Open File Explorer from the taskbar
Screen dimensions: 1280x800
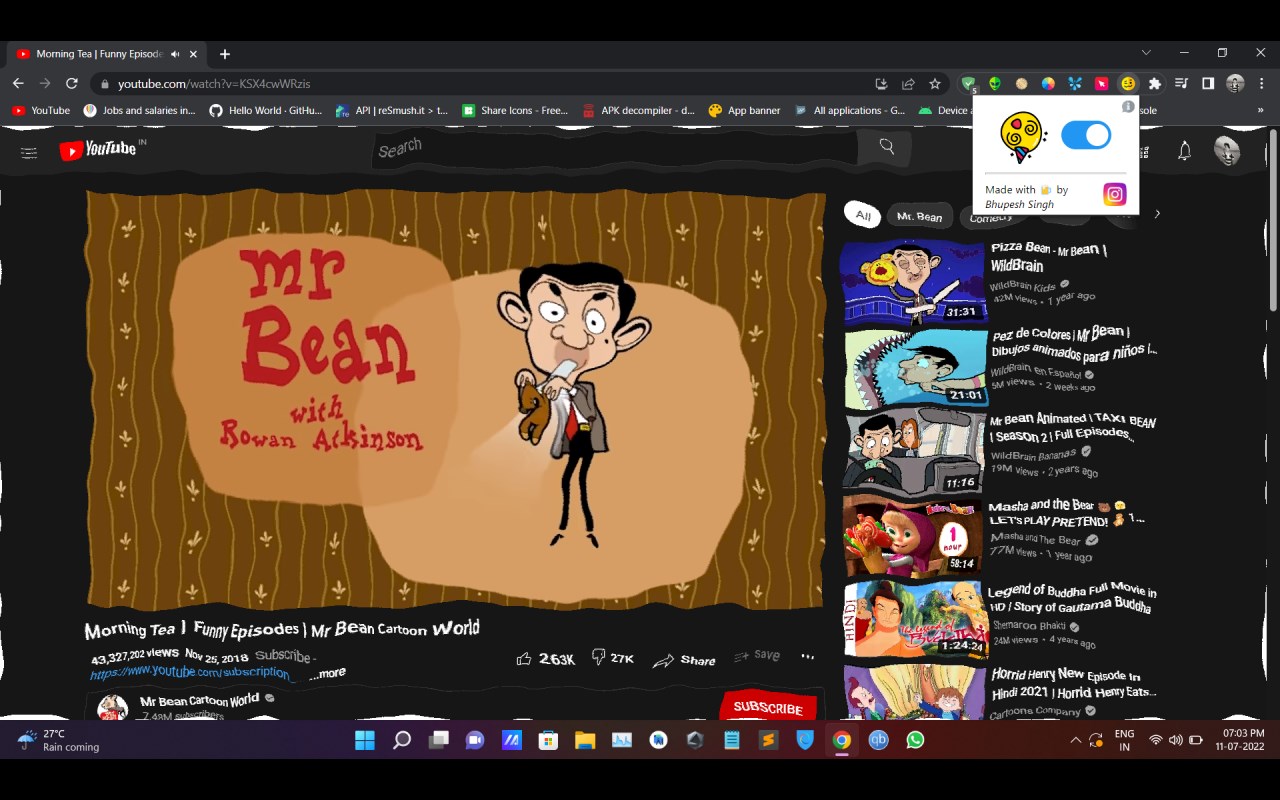585,740
